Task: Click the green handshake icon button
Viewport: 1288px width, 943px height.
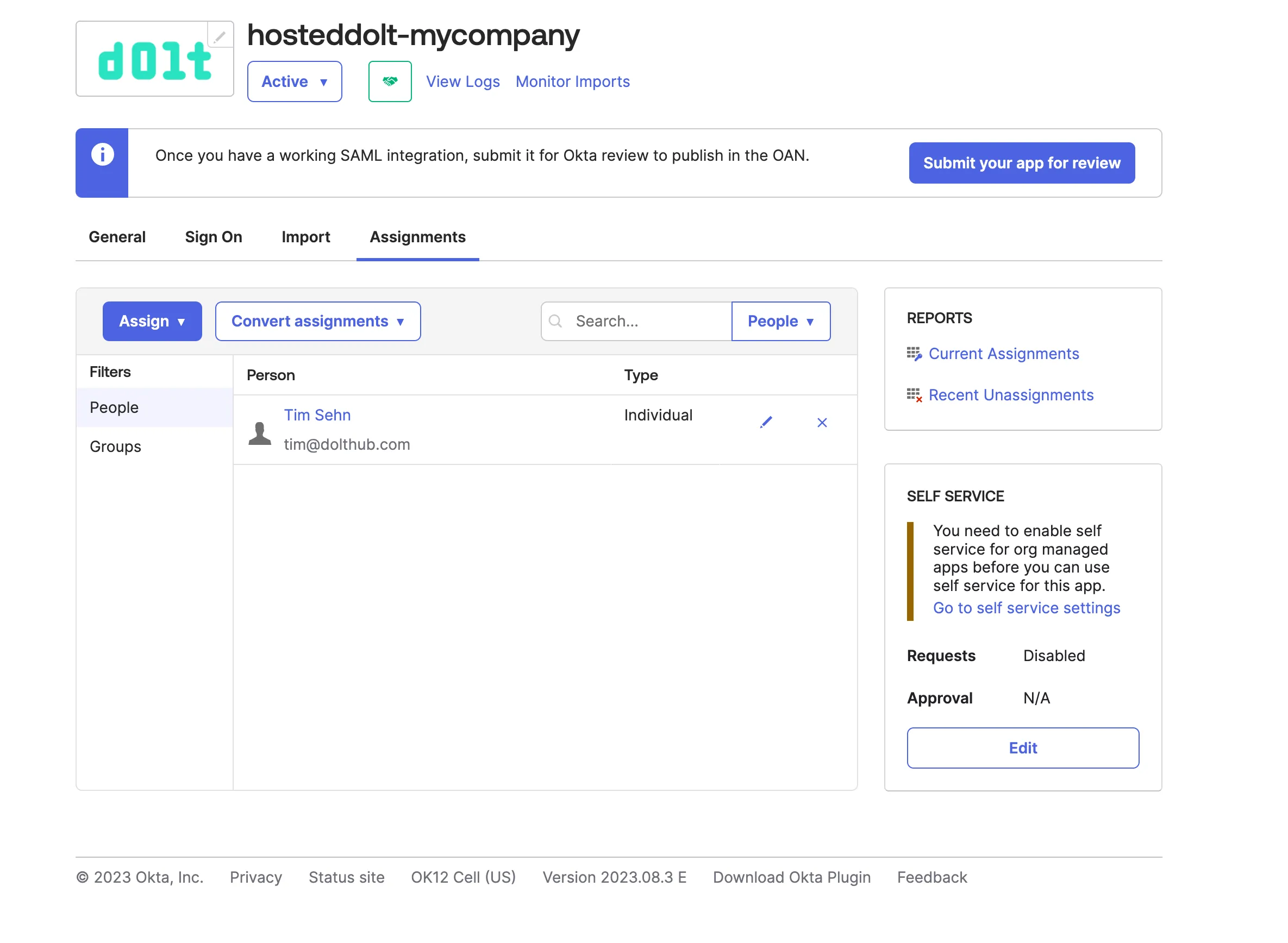Action: click(x=390, y=81)
